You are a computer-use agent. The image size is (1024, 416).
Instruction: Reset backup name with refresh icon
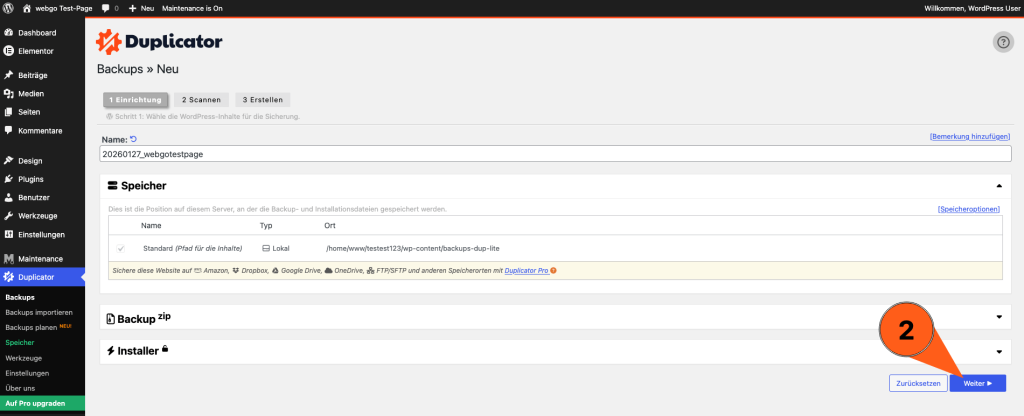coord(133,138)
